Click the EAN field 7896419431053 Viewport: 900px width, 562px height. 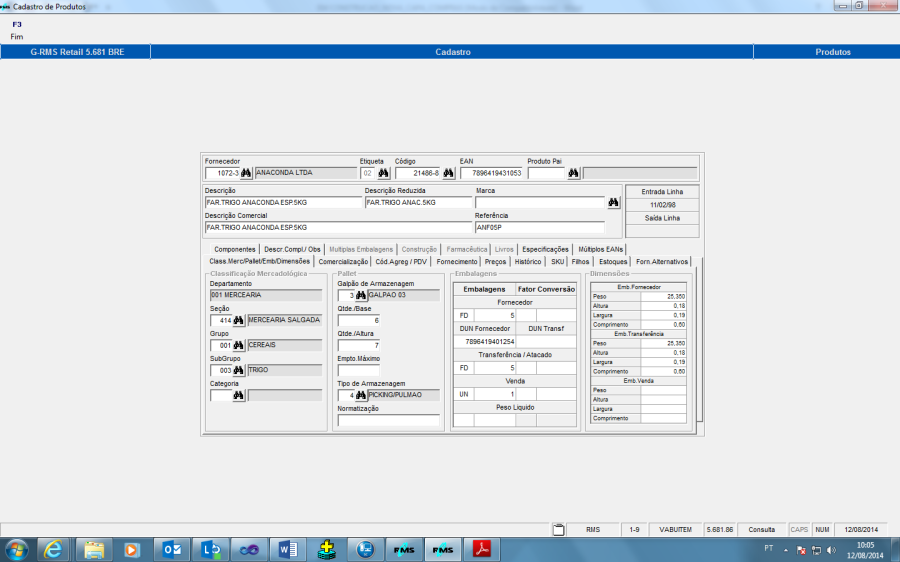[x=491, y=173]
